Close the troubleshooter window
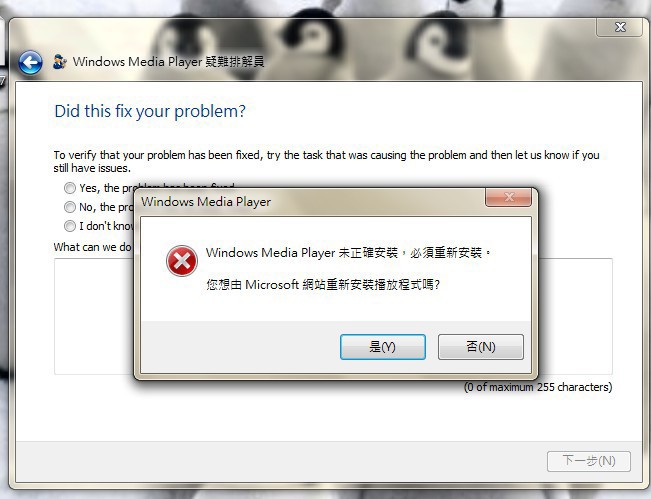This screenshot has height=499, width=651. 619,27
